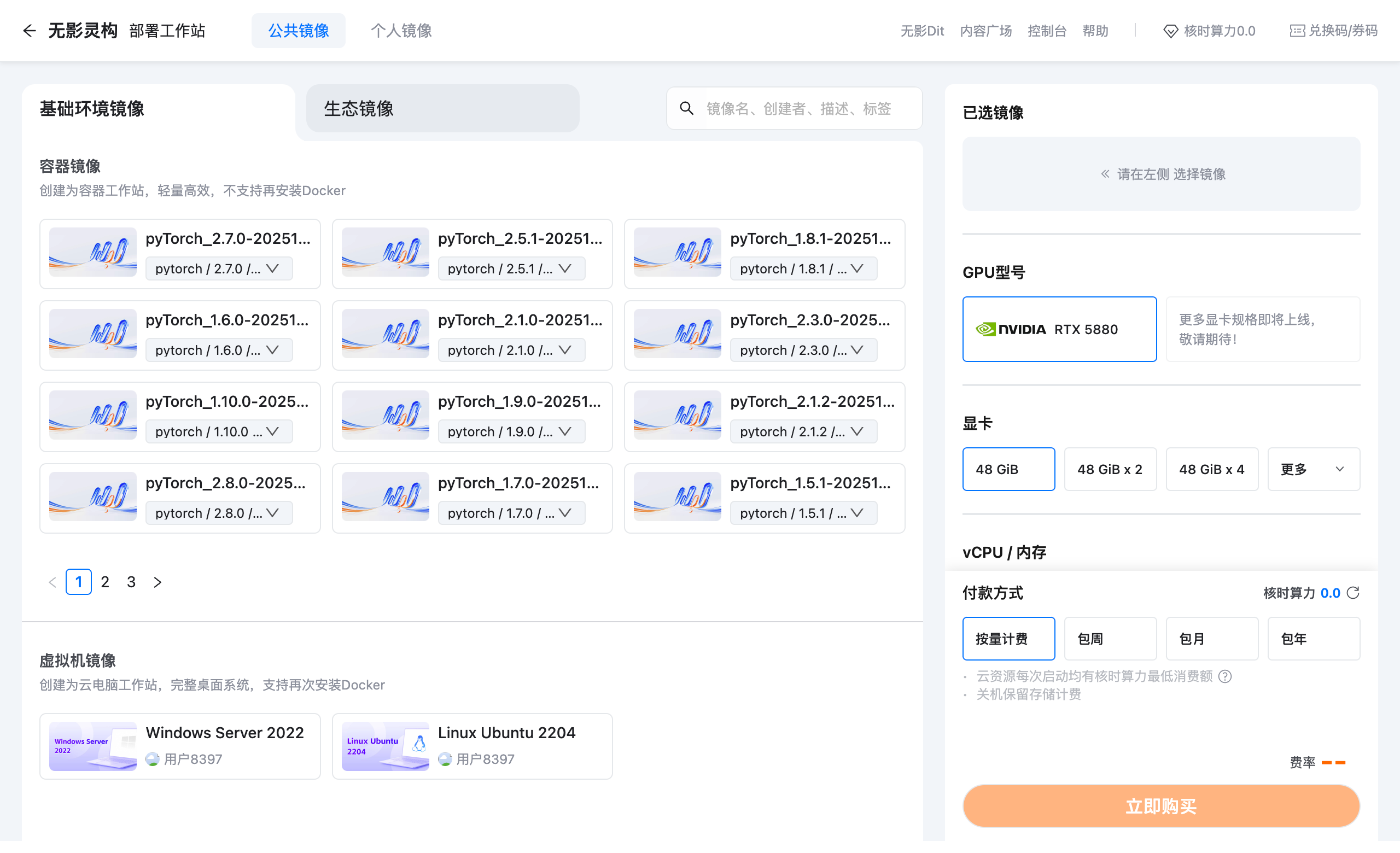This screenshot has height=853, width=1400.
Task: Expand the pytorch / 1.5.1 version dropdown
Action: (x=803, y=513)
